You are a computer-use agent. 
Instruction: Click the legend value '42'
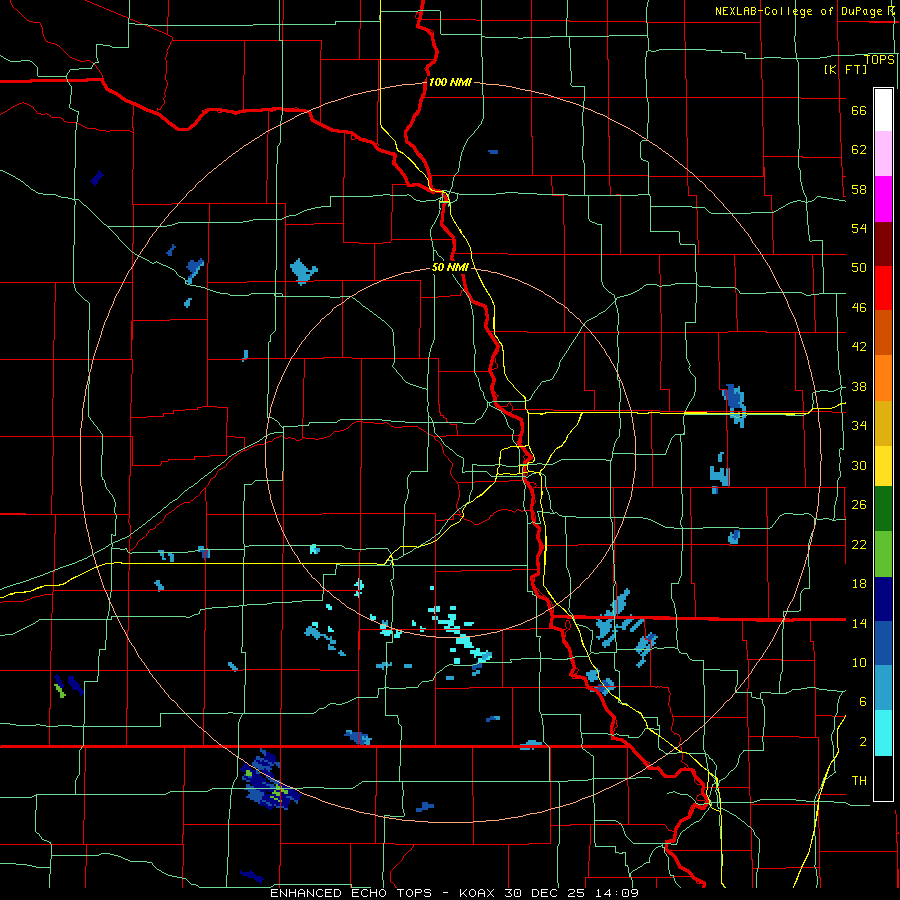[x=859, y=347]
